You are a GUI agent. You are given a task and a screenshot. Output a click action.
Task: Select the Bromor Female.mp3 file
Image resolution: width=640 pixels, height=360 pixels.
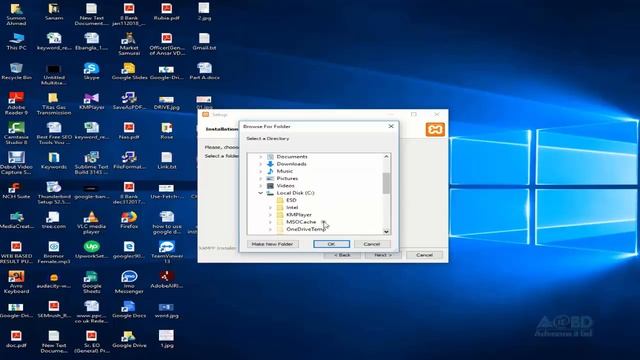click(54, 253)
